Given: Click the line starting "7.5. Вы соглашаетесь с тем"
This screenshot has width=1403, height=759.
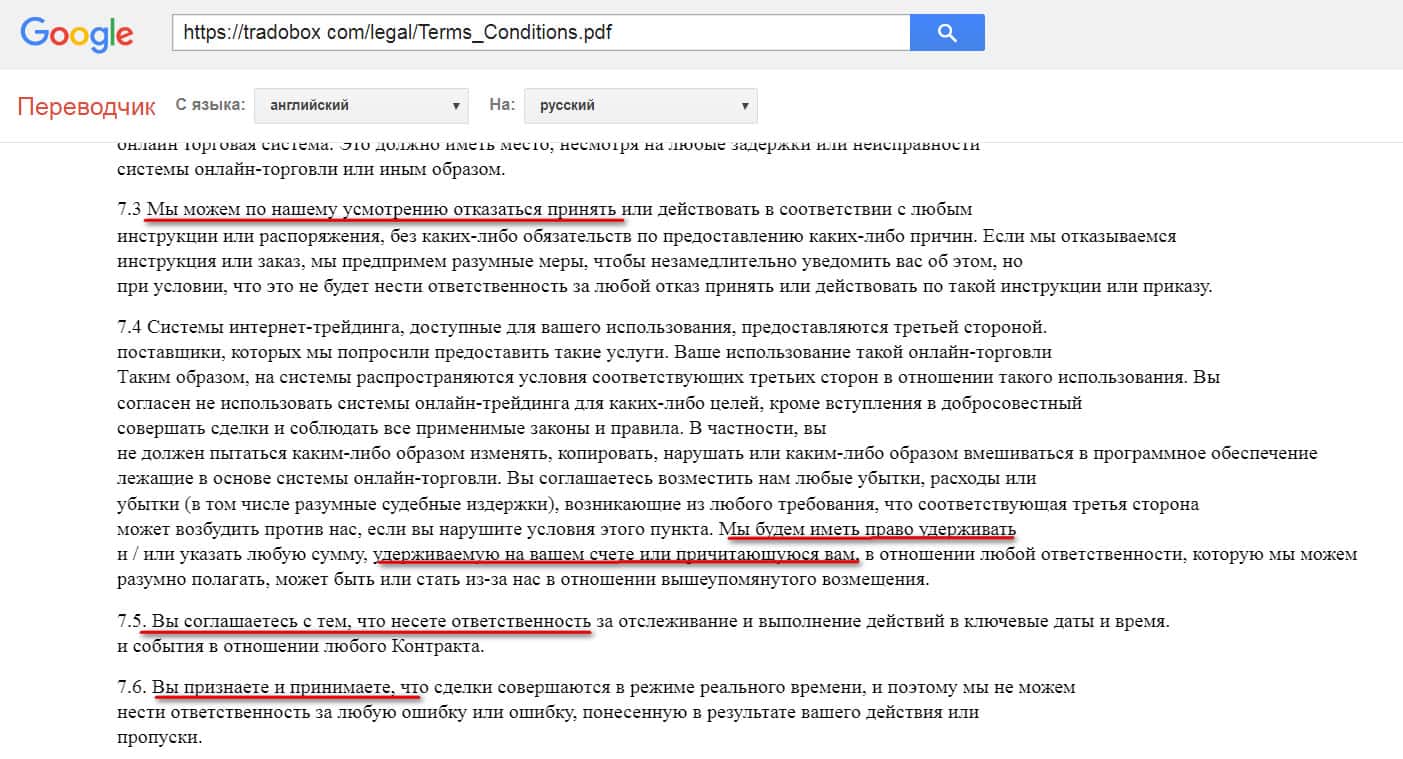Looking at the screenshot, I should point(643,621).
